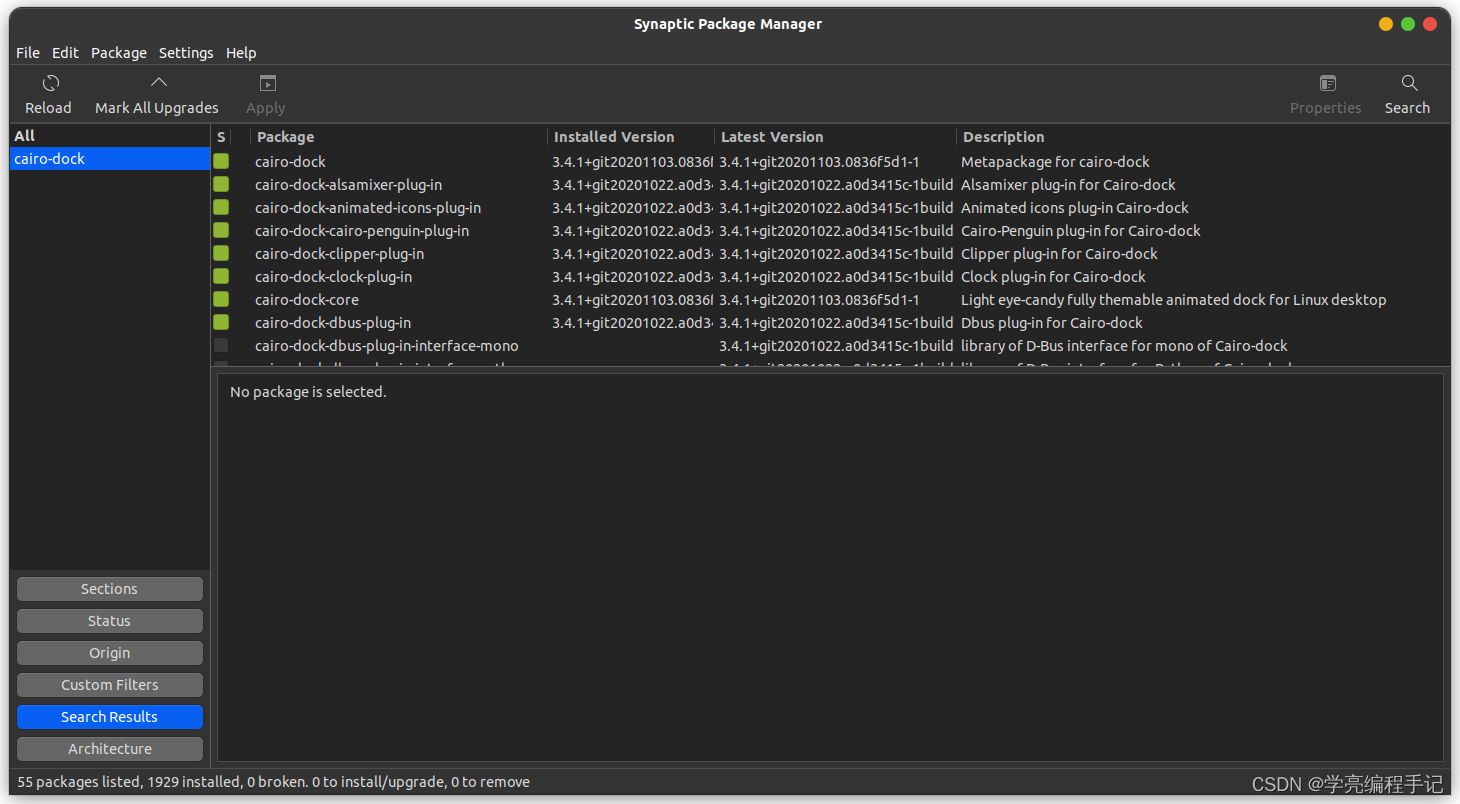
Task: Toggle status box of cairo-dock-alsamixer-plug-in
Action: 221,184
